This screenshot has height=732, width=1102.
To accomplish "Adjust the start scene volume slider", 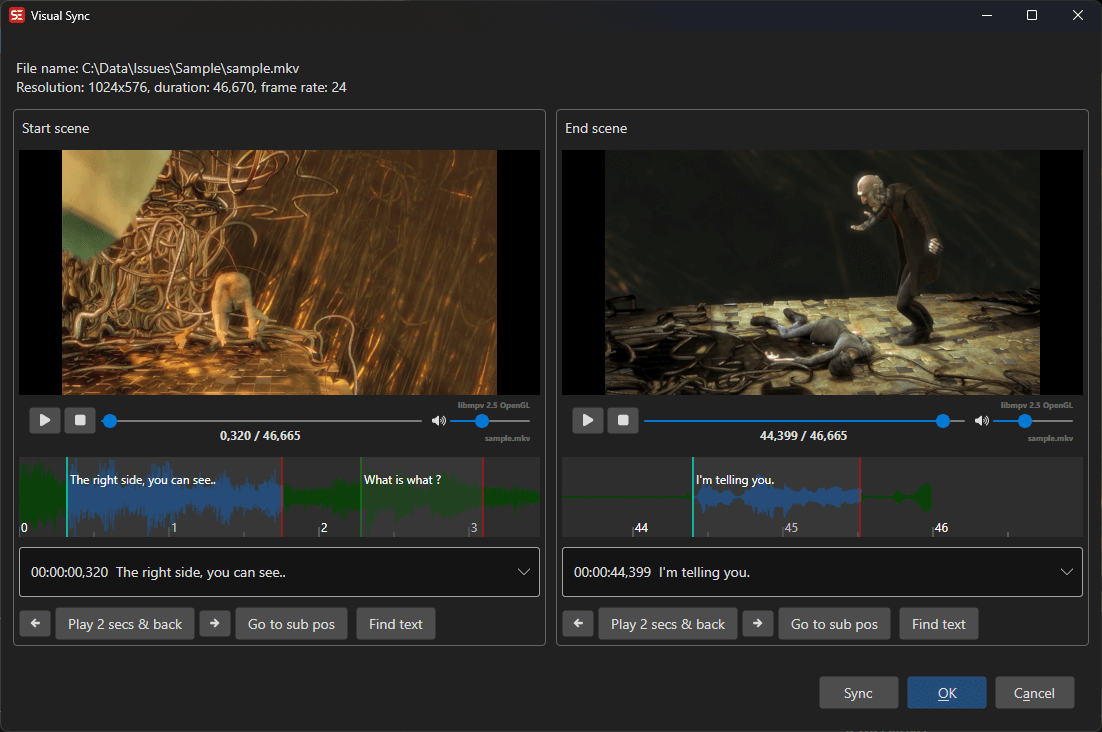I will coord(484,420).
